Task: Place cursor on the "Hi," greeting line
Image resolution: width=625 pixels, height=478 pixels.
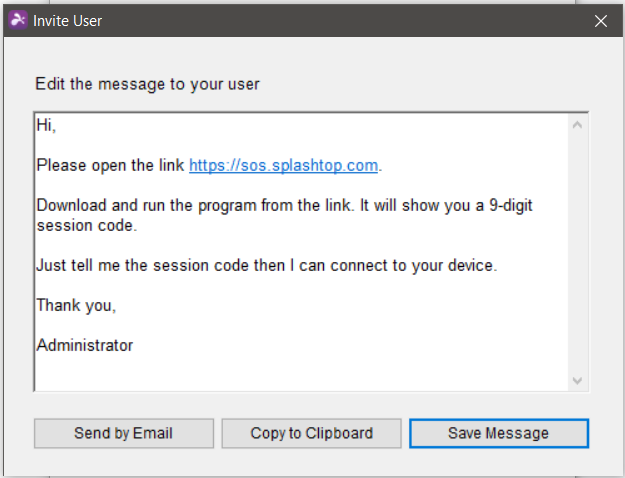Action: (x=46, y=125)
